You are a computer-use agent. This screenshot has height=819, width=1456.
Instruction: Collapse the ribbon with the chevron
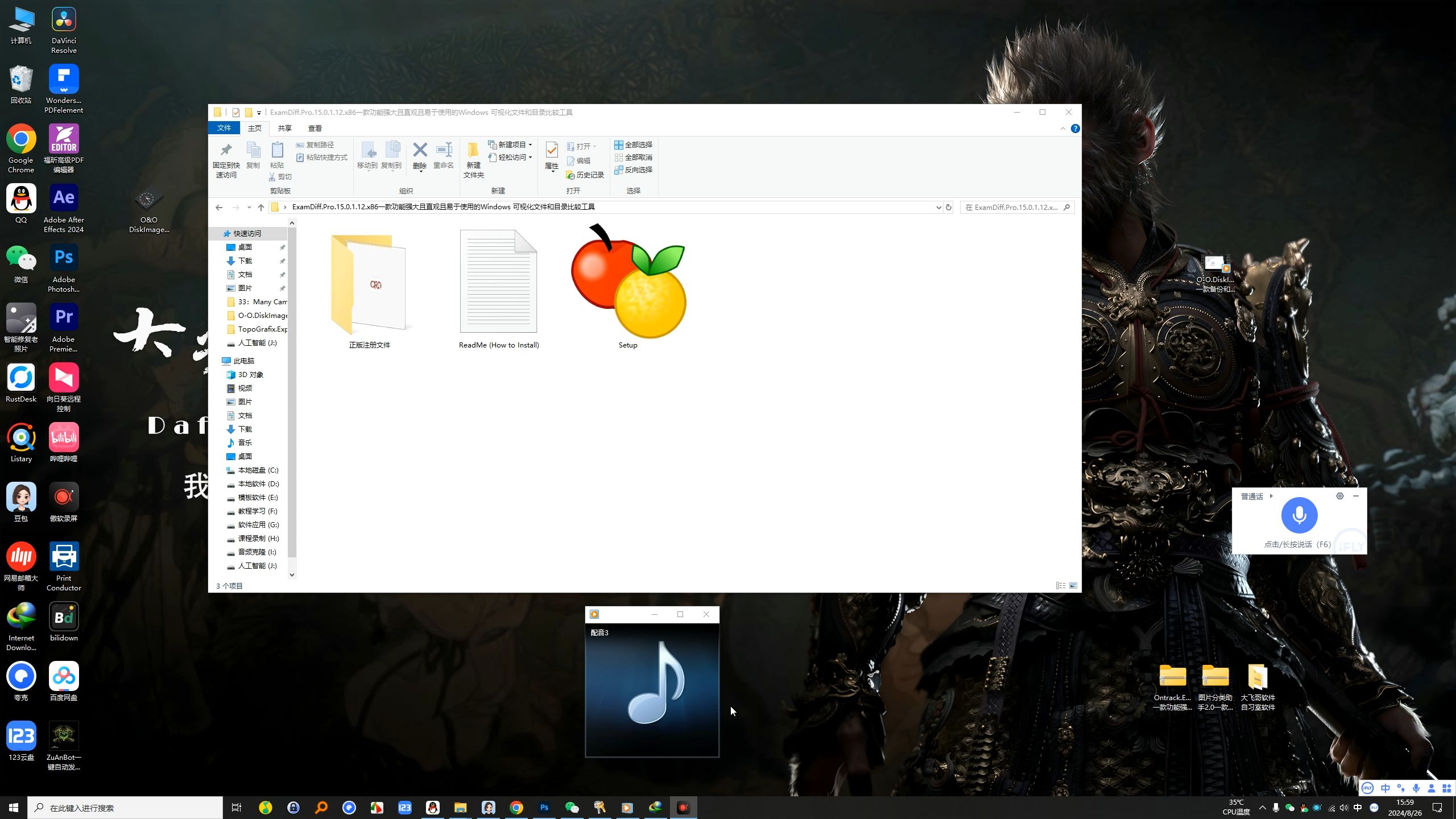(1062, 129)
